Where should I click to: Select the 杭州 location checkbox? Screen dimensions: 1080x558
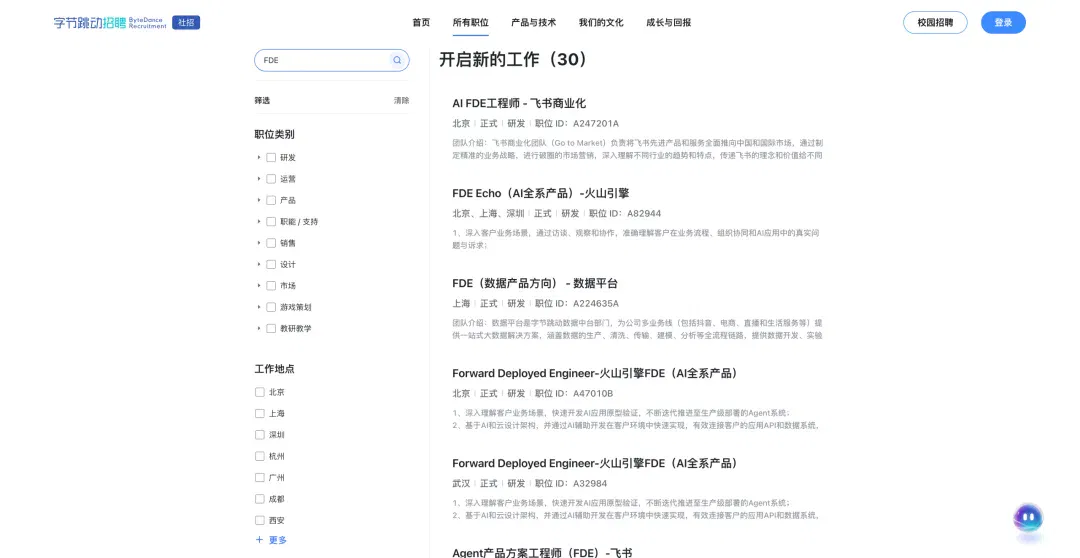point(260,456)
